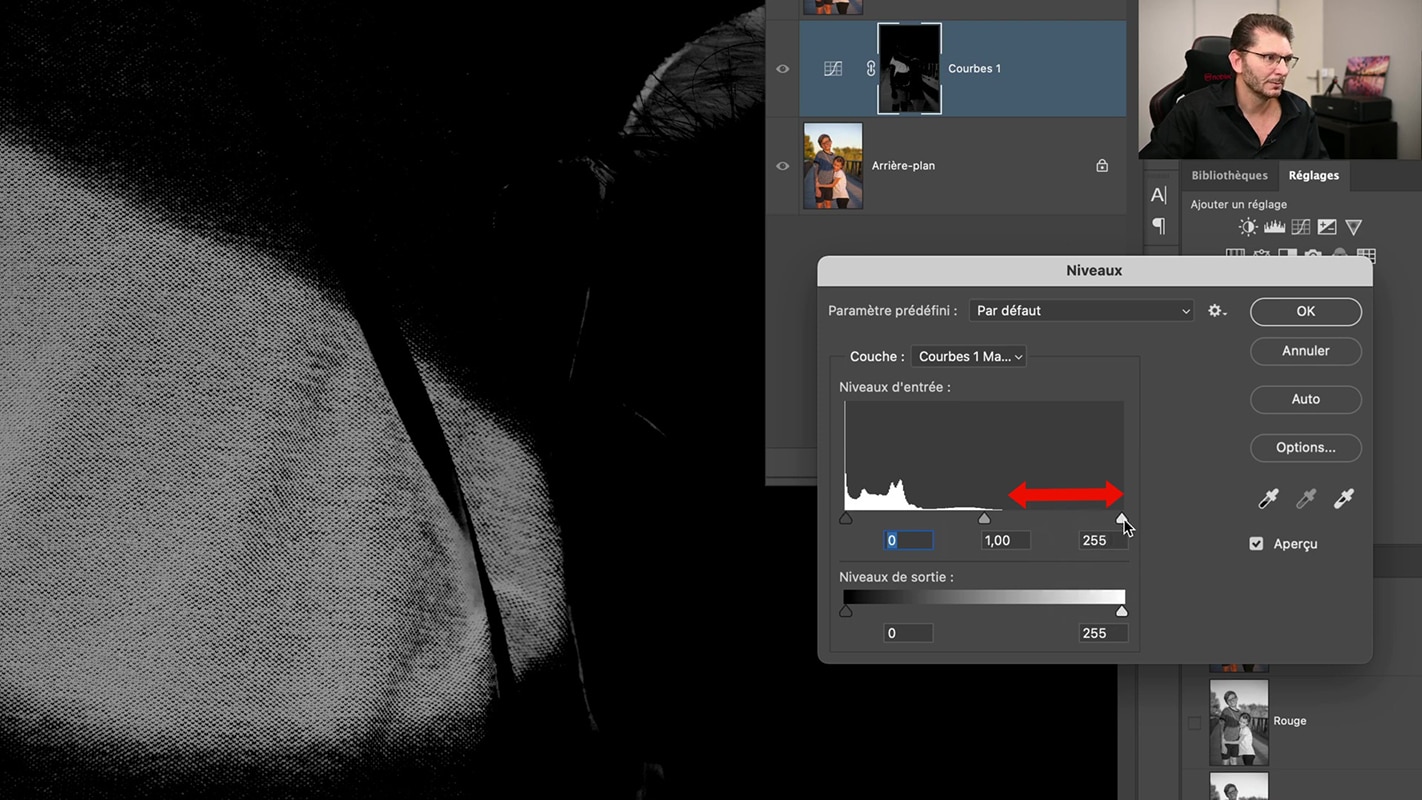Click Annuler to cancel Niveaux
The width and height of the screenshot is (1422, 800).
(x=1306, y=351)
